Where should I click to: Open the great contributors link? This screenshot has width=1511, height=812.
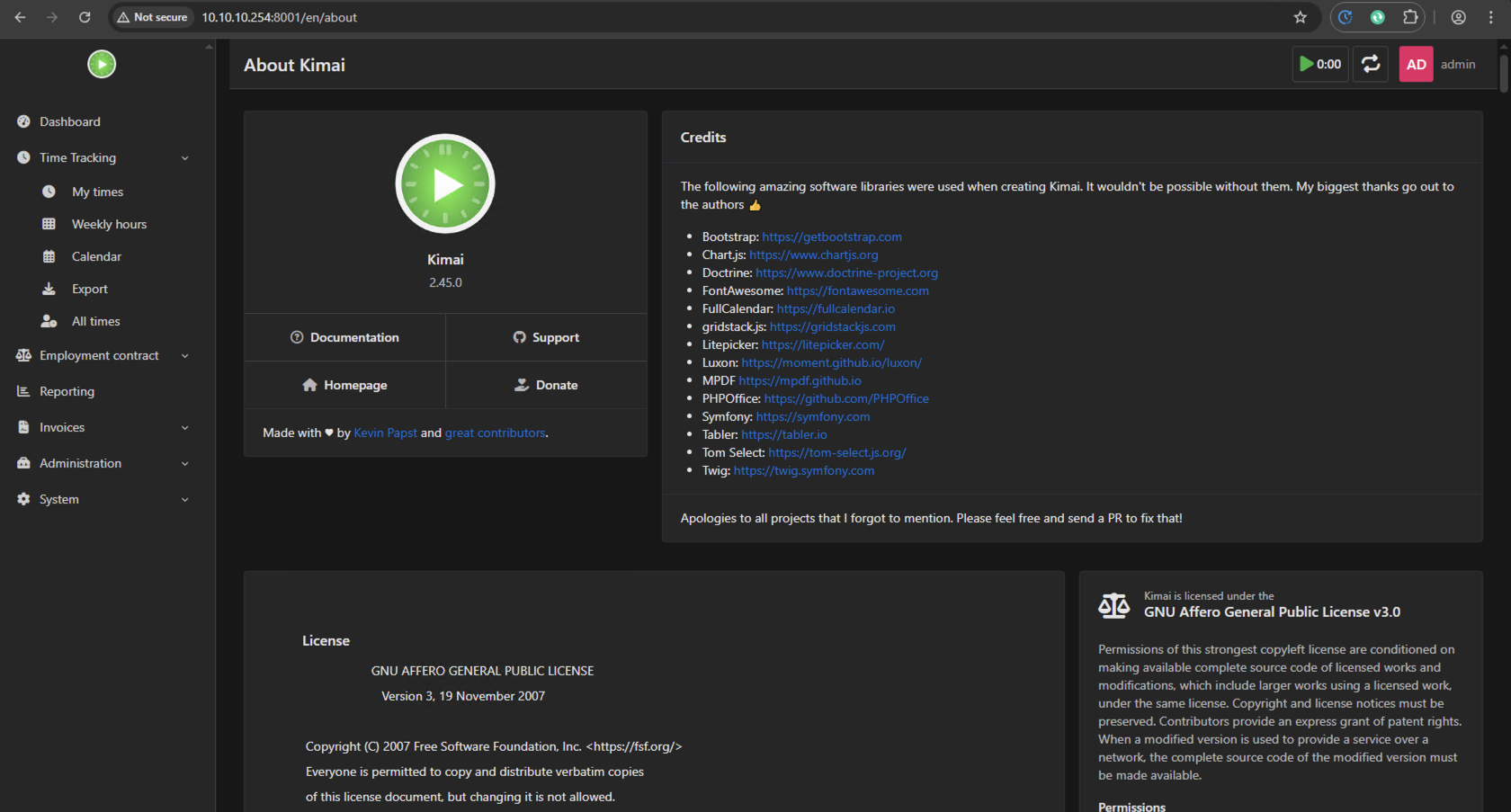(x=495, y=433)
